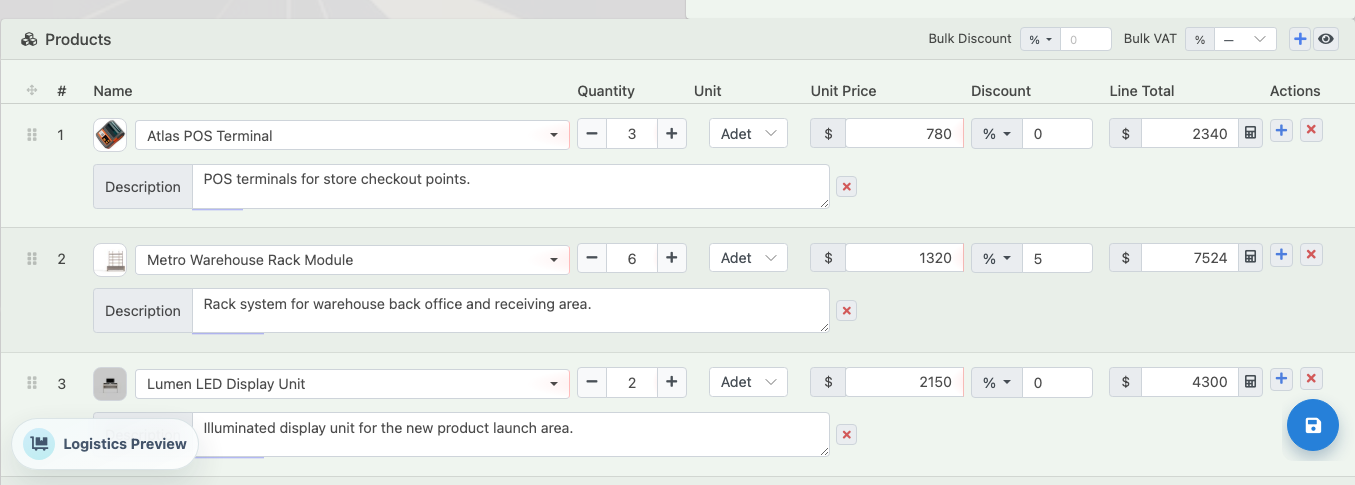Decrease quantity of Atlas POS Terminal

click(x=592, y=134)
